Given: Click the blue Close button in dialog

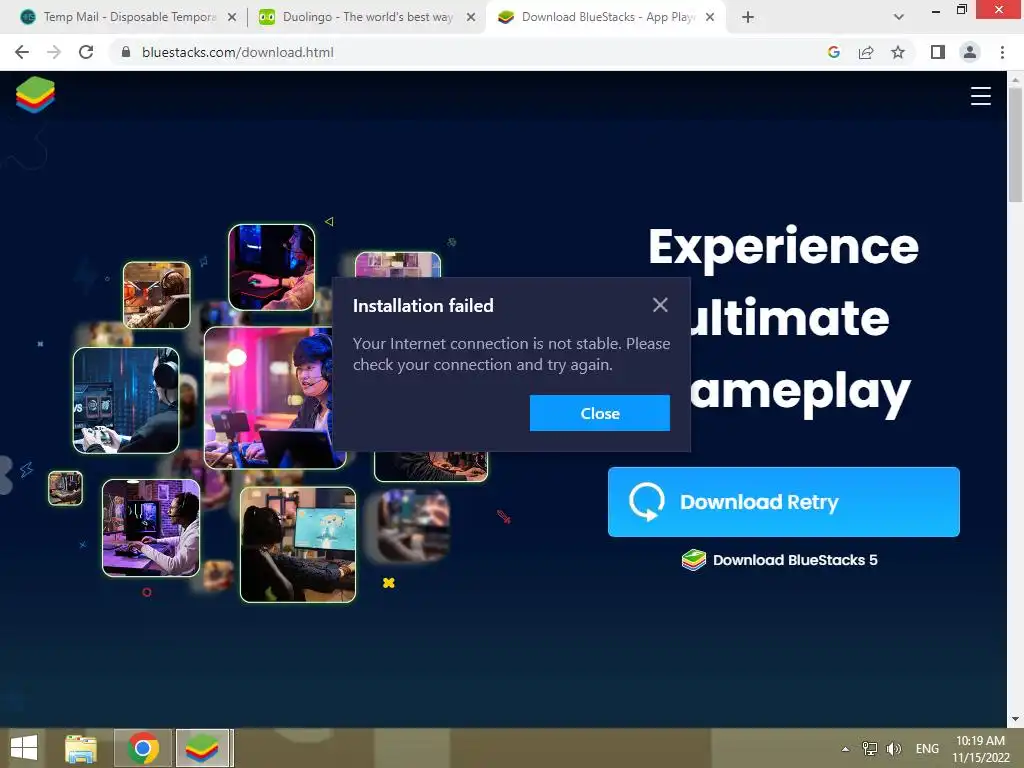Looking at the screenshot, I should pos(600,413).
